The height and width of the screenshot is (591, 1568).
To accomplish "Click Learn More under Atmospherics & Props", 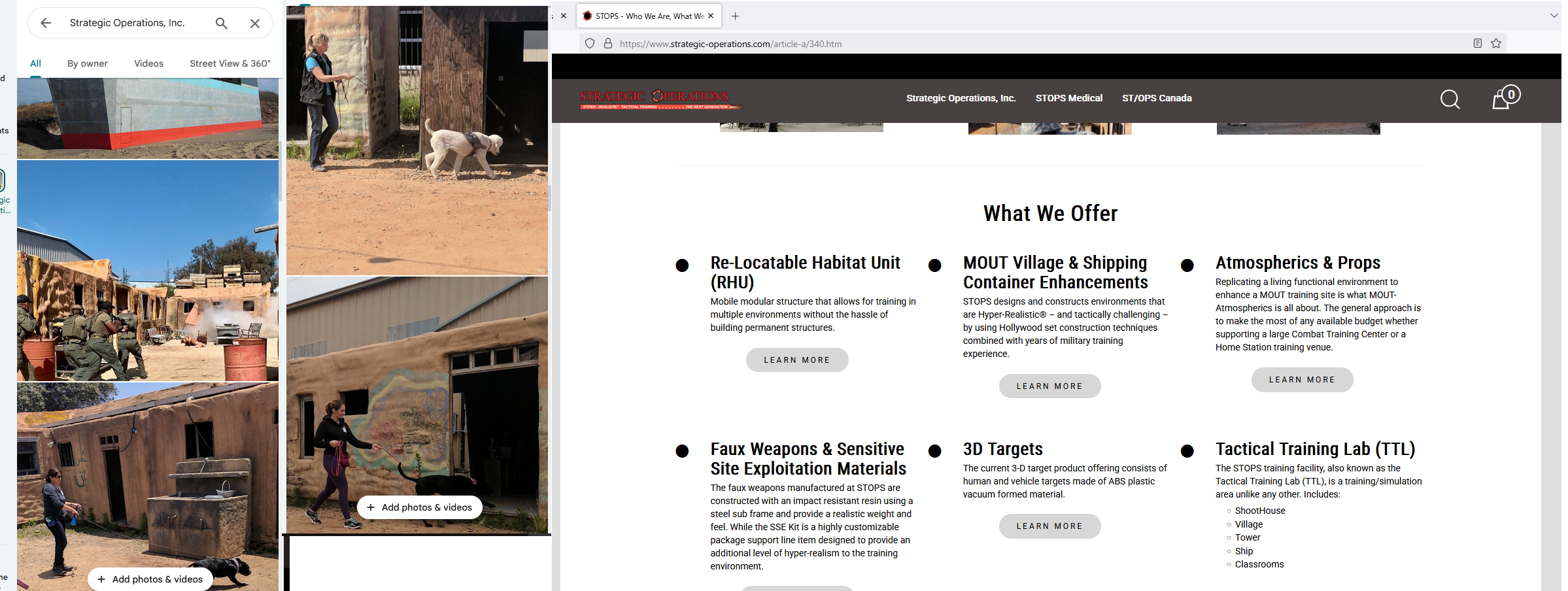I will point(1302,380).
